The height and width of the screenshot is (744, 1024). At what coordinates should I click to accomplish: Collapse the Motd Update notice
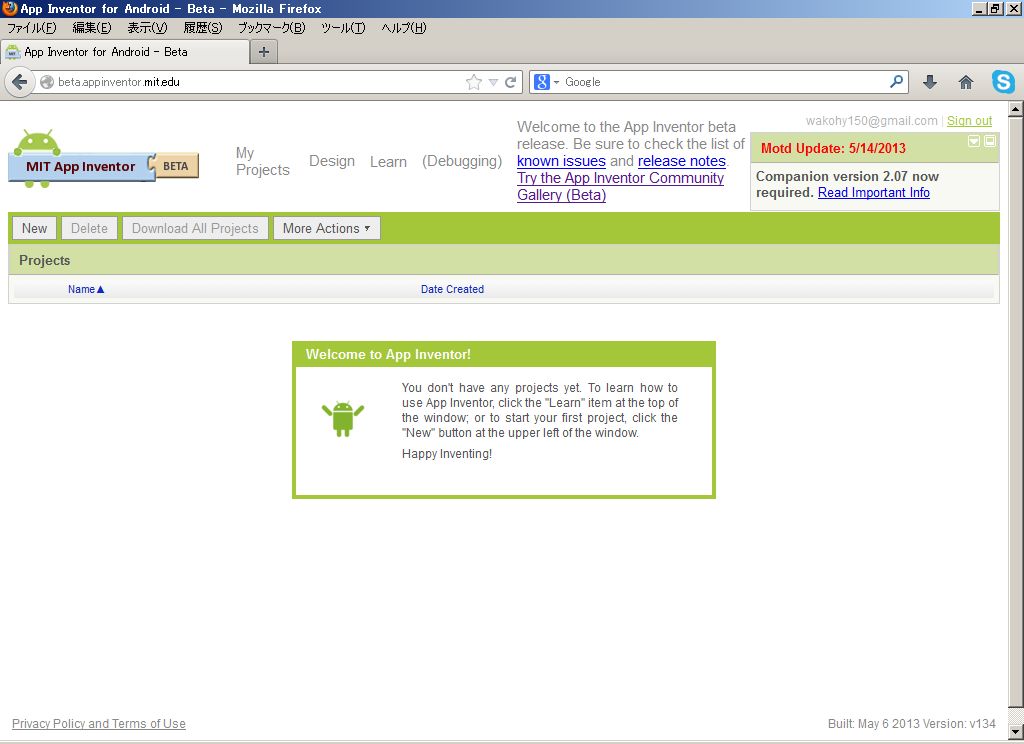point(974,142)
